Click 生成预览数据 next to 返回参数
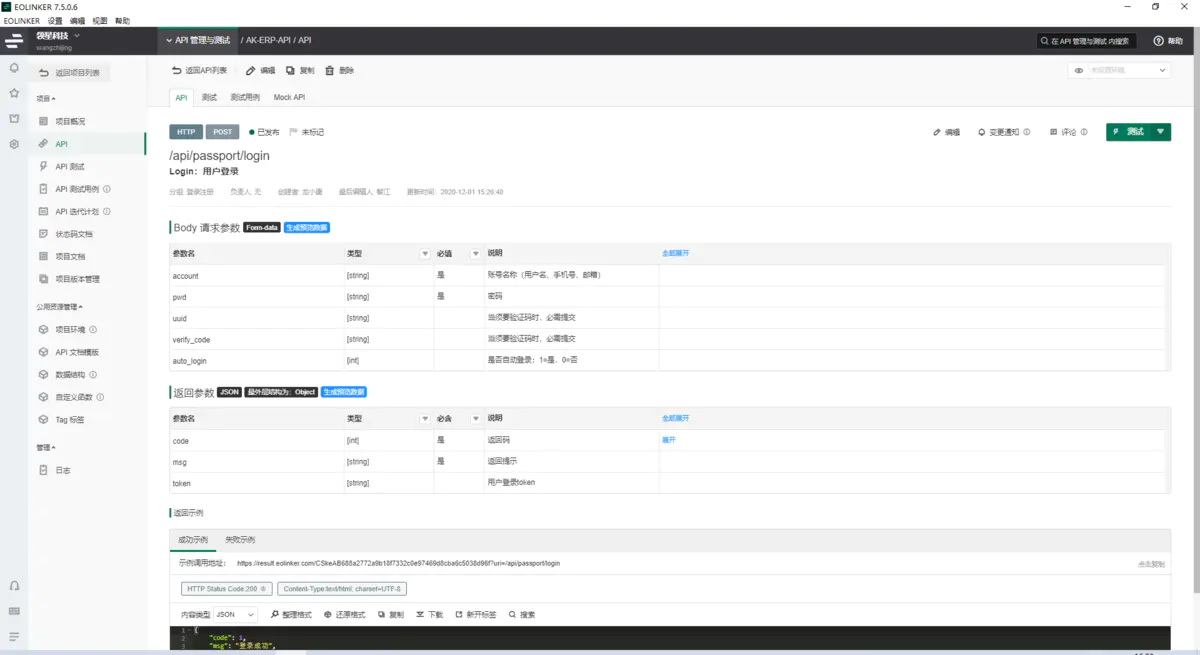The width and height of the screenshot is (1200, 655). [343, 392]
